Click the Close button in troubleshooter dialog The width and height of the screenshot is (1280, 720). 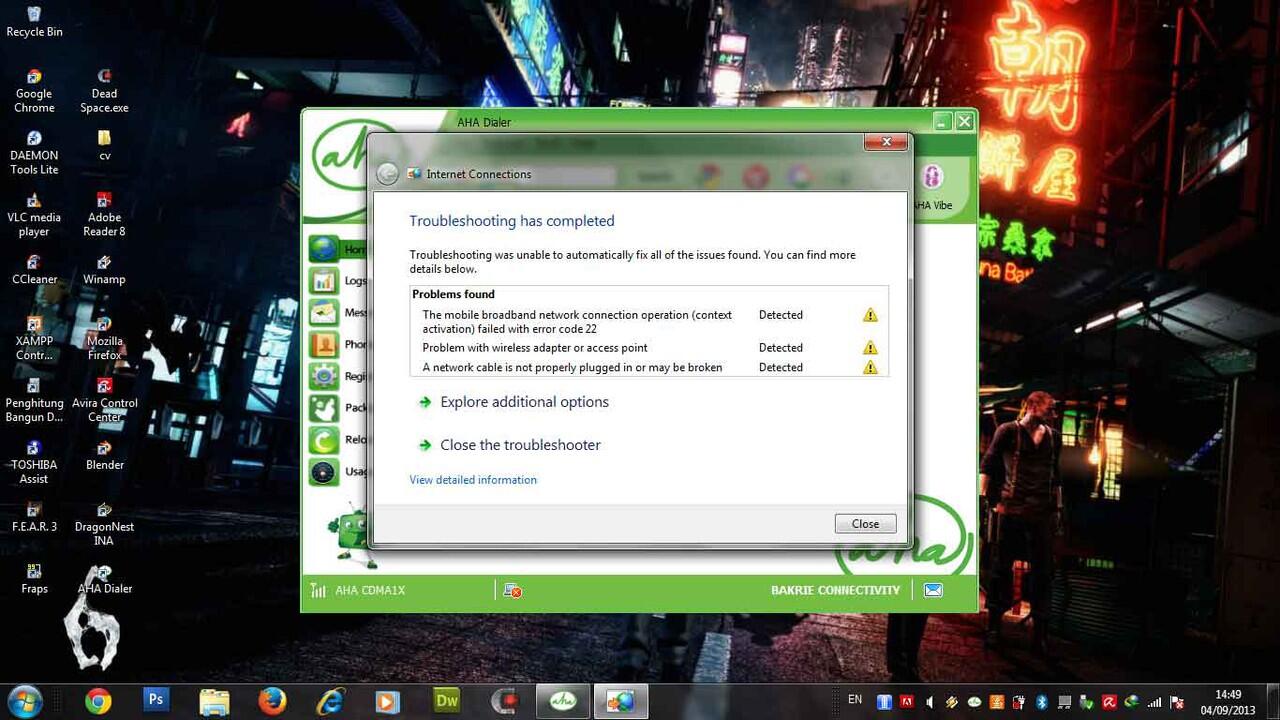click(865, 524)
